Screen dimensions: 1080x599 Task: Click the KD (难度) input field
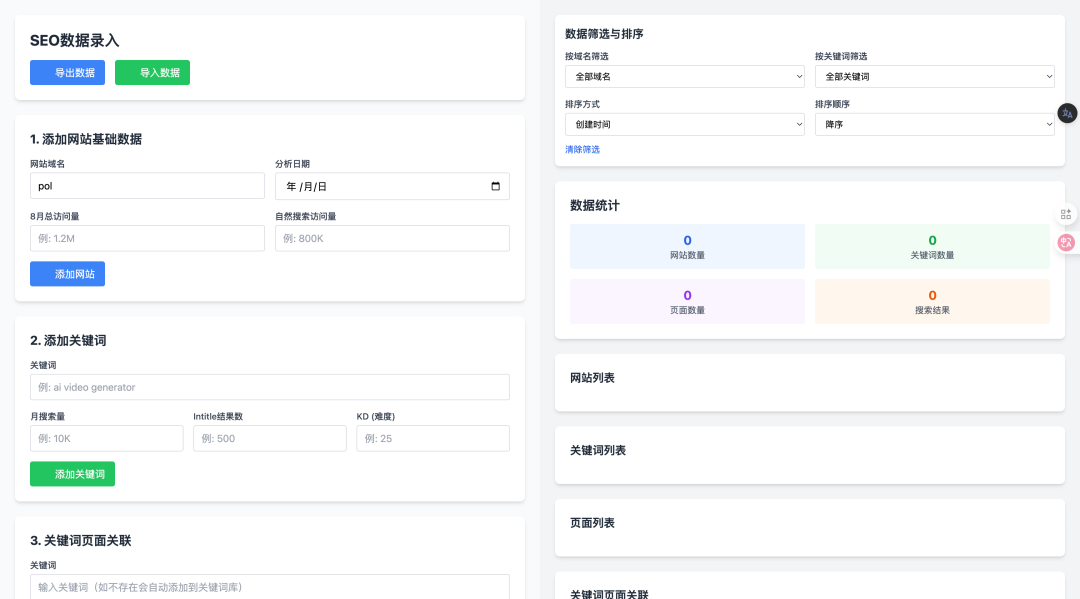[433, 439]
